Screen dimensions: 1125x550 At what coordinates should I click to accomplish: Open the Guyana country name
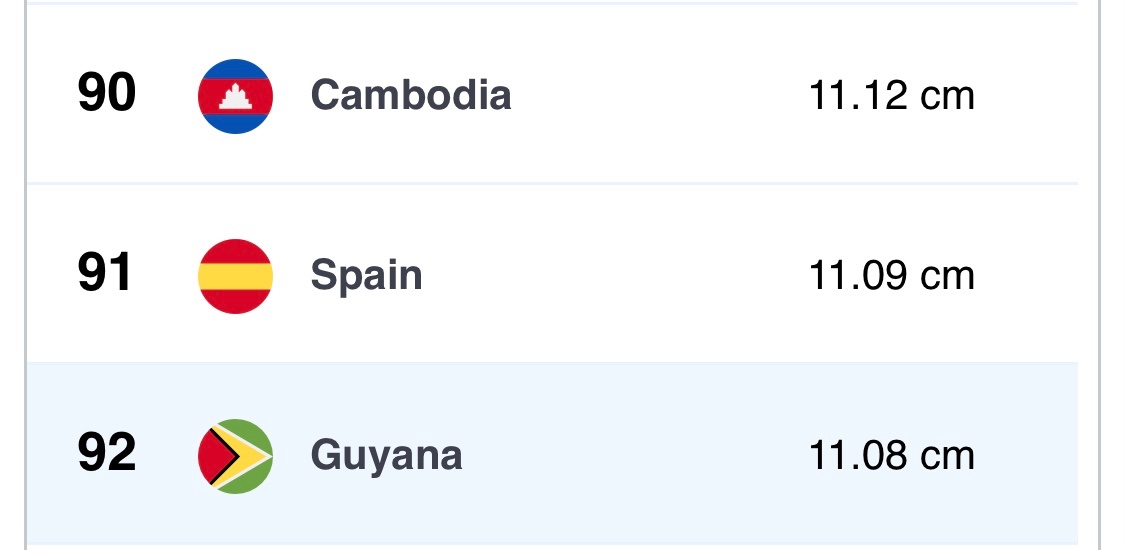click(x=386, y=457)
